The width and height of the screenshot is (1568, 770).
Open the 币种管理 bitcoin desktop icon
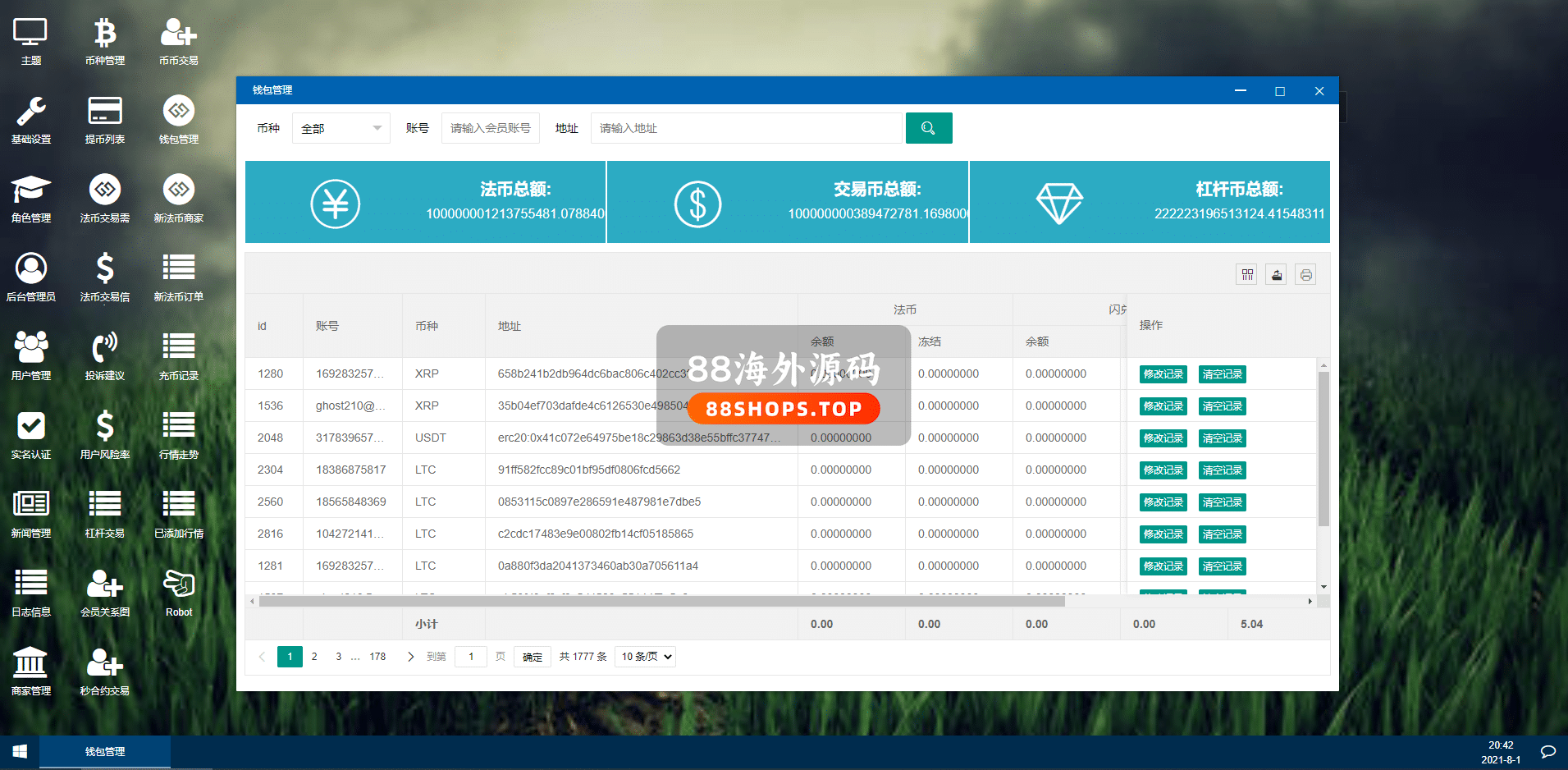click(x=105, y=41)
